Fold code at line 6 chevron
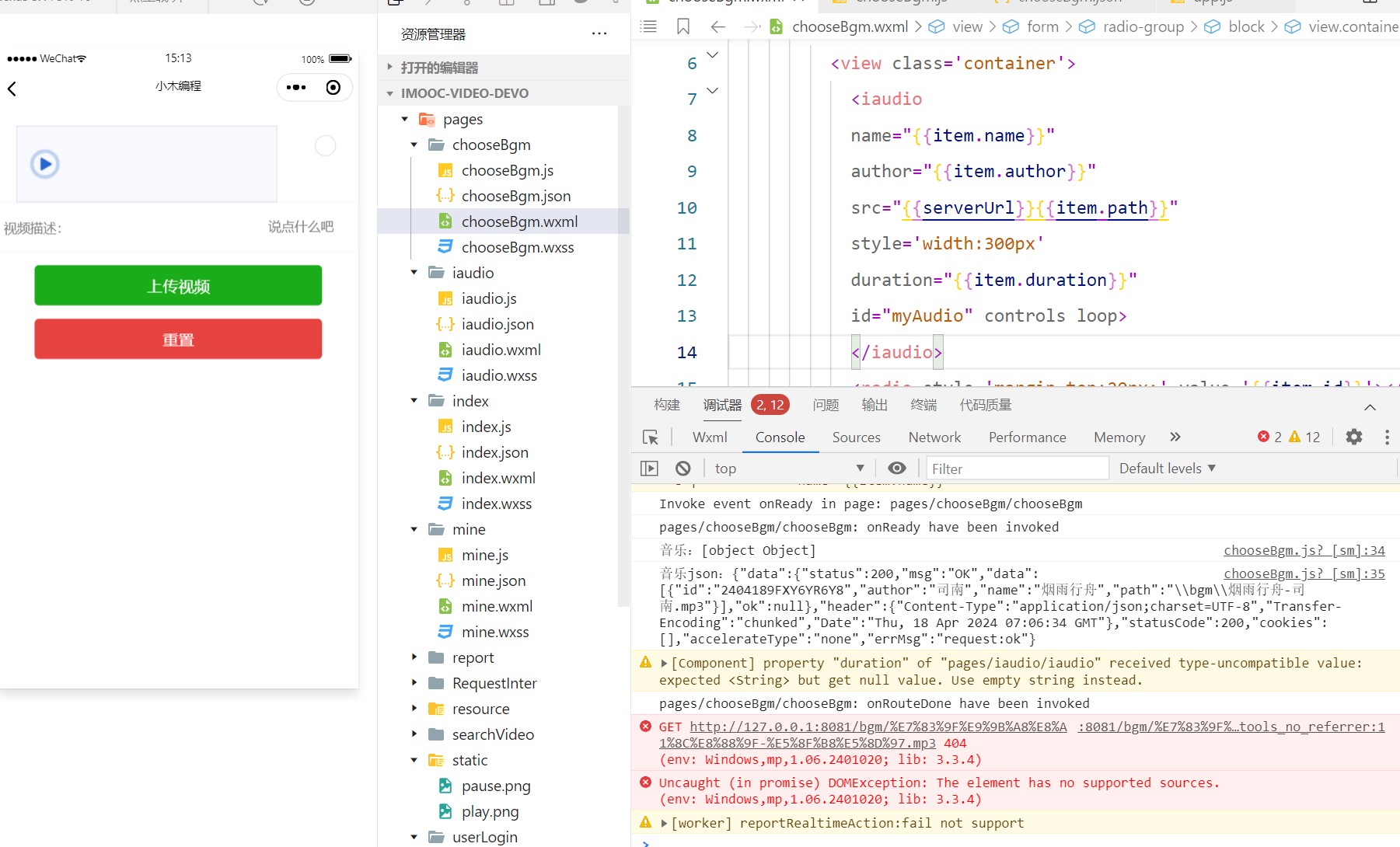1400x847 pixels. click(712, 55)
